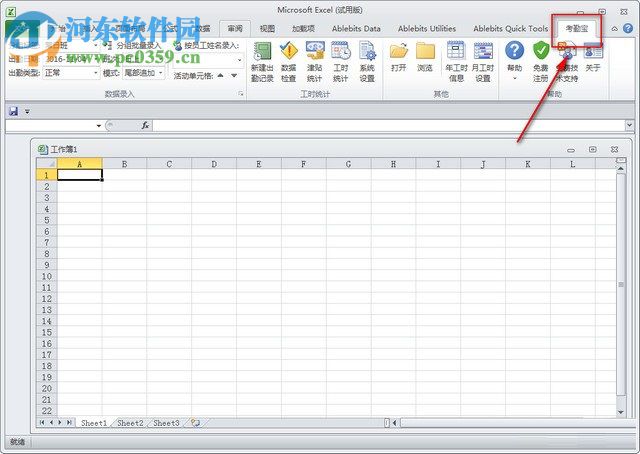The width and height of the screenshot is (640, 454).
Task: Go to next sheet navigation arrow
Action: (x=60, y=423)
